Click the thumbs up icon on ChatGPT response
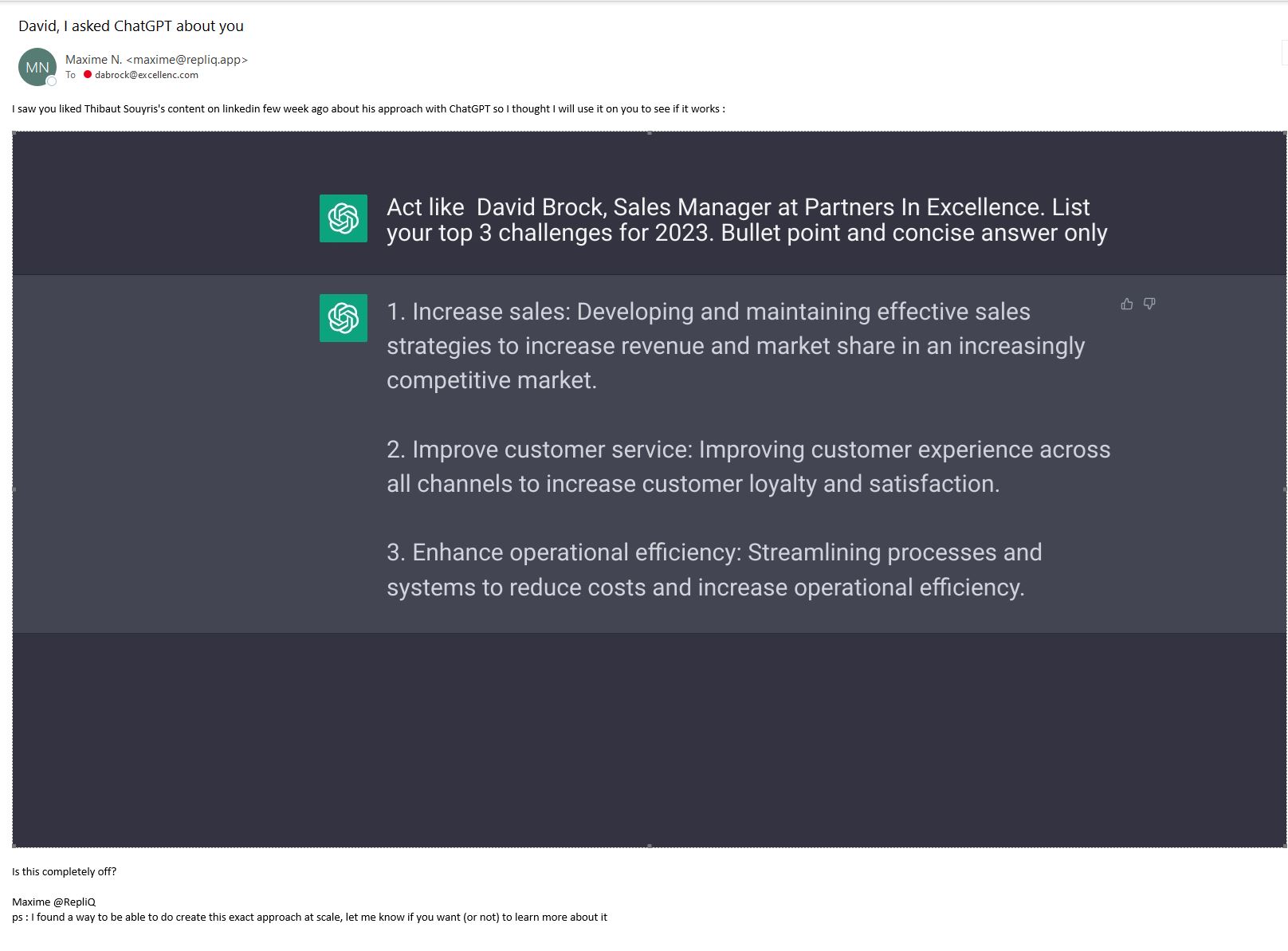Screen dimensions: 1288x951 [x=1126, y=304]
